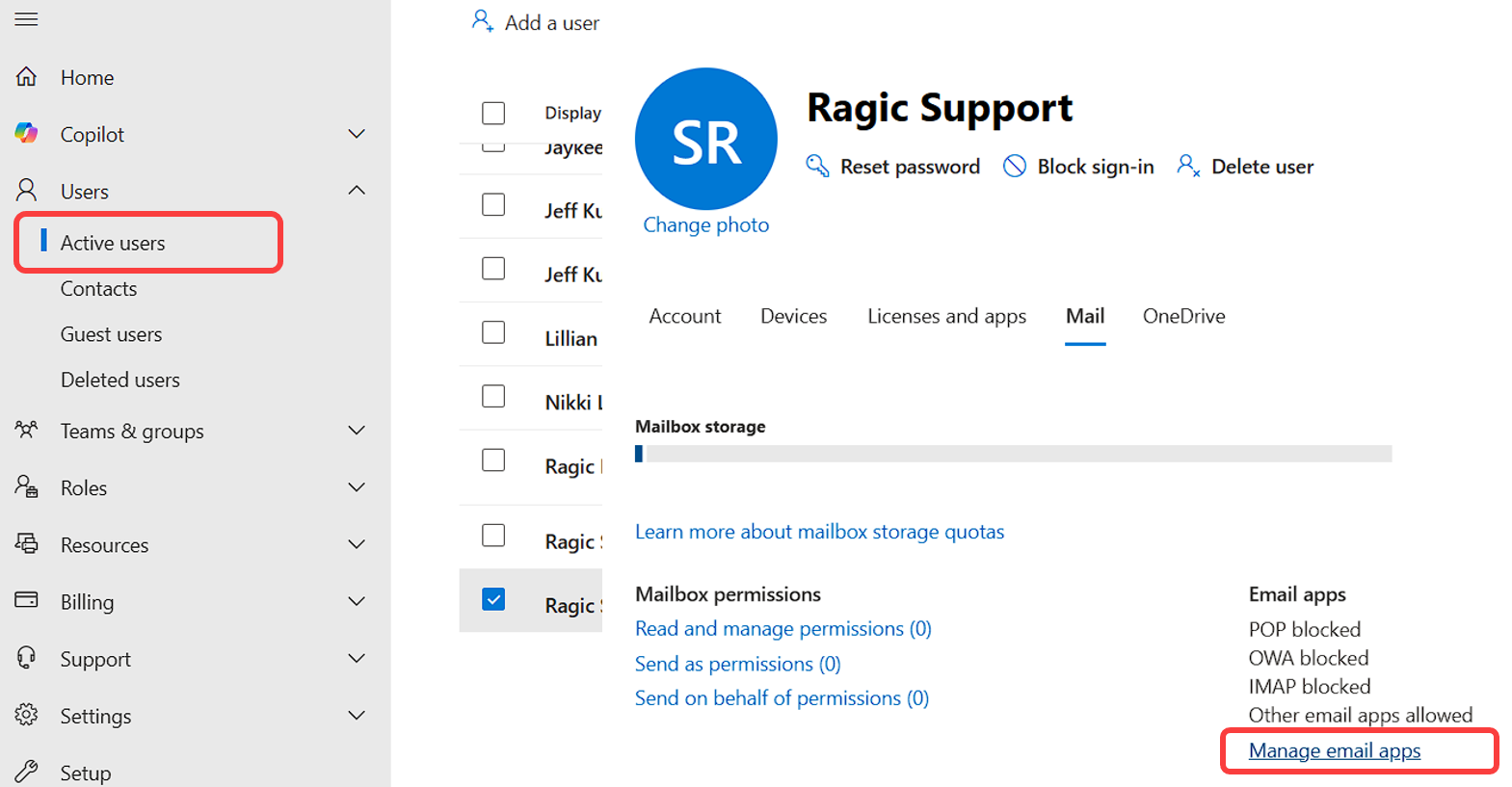Open Contacts under Users
This screenshot has height=787, width=1512.
[x=98, y=289]
